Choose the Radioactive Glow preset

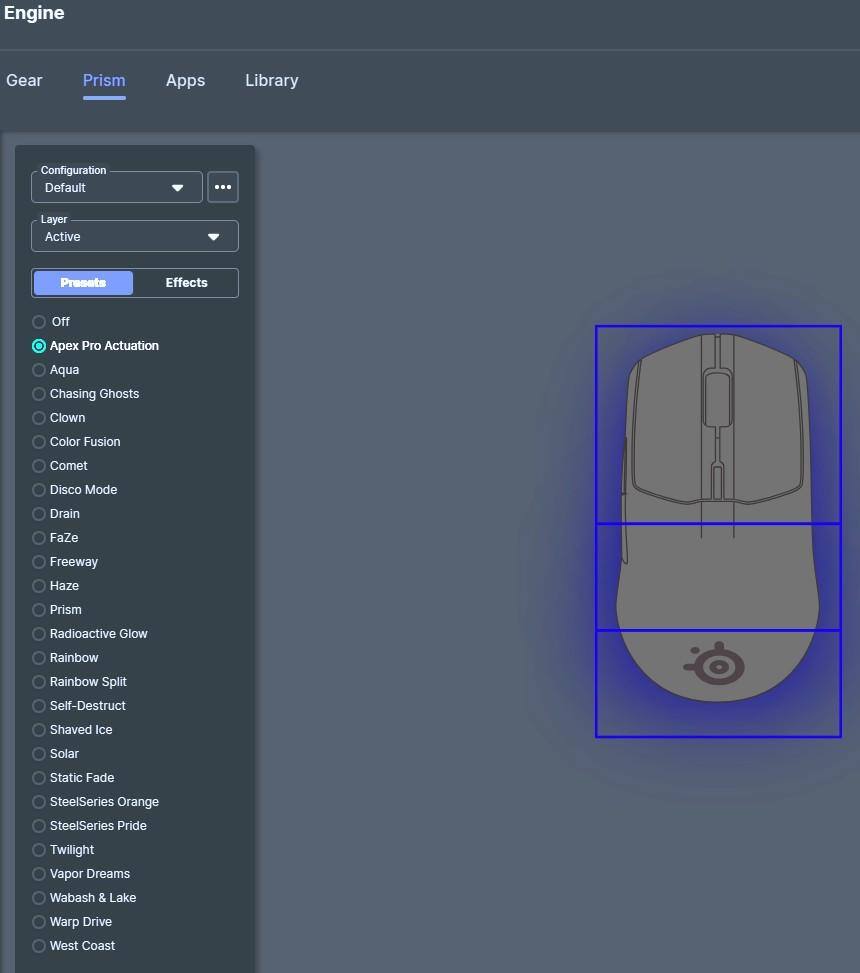tap(39, 634)
